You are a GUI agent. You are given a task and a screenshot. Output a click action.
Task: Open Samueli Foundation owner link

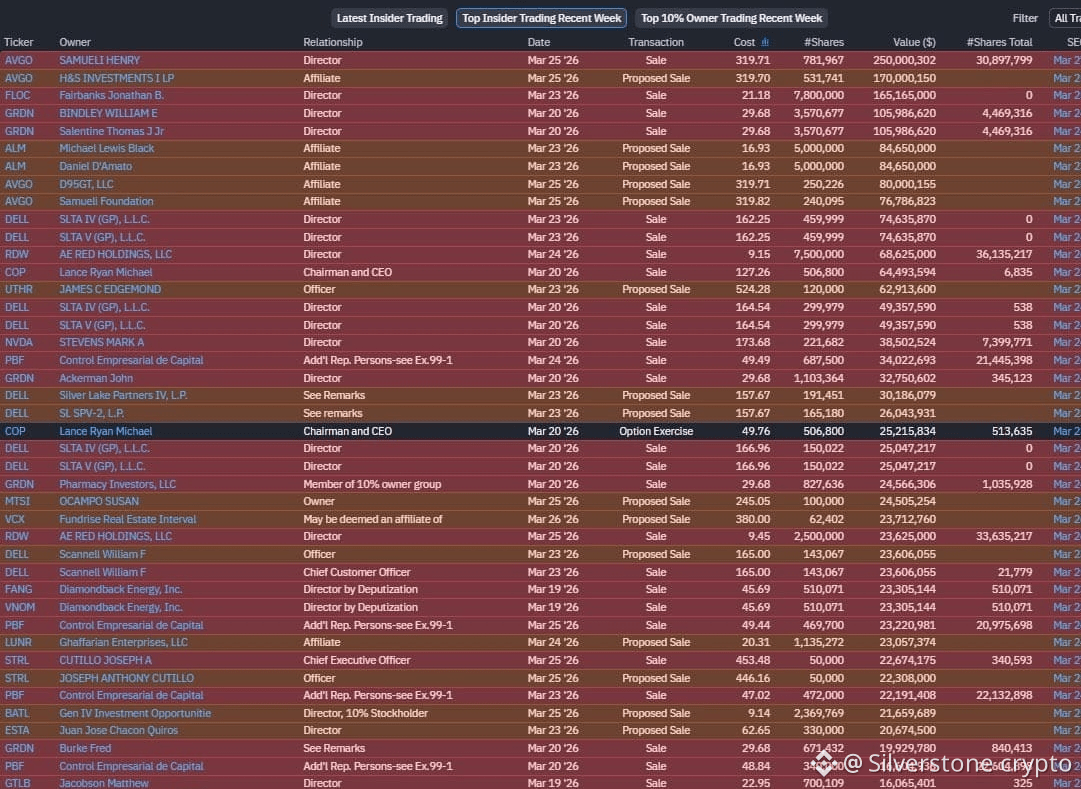106,201
